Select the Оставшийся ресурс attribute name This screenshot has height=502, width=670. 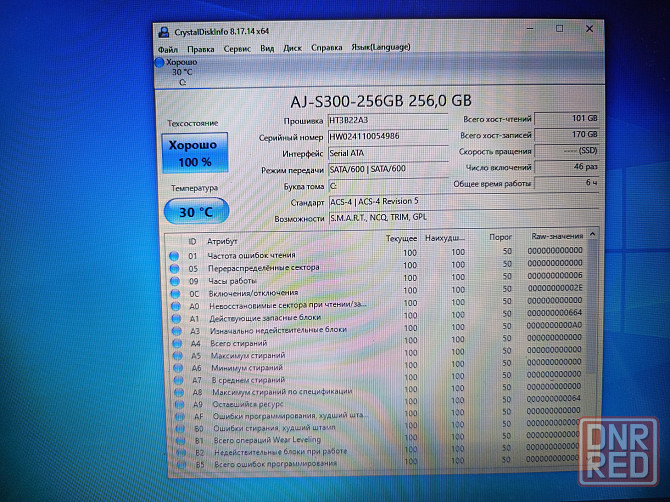[x=248, y=404]
